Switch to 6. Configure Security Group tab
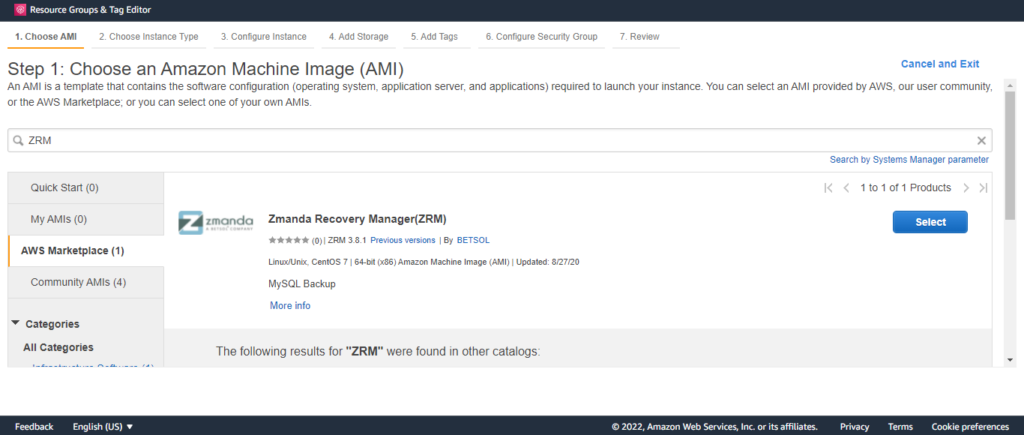Image resolution: width=1024 pixels, height=435 pixels. [x=541, y=37]
